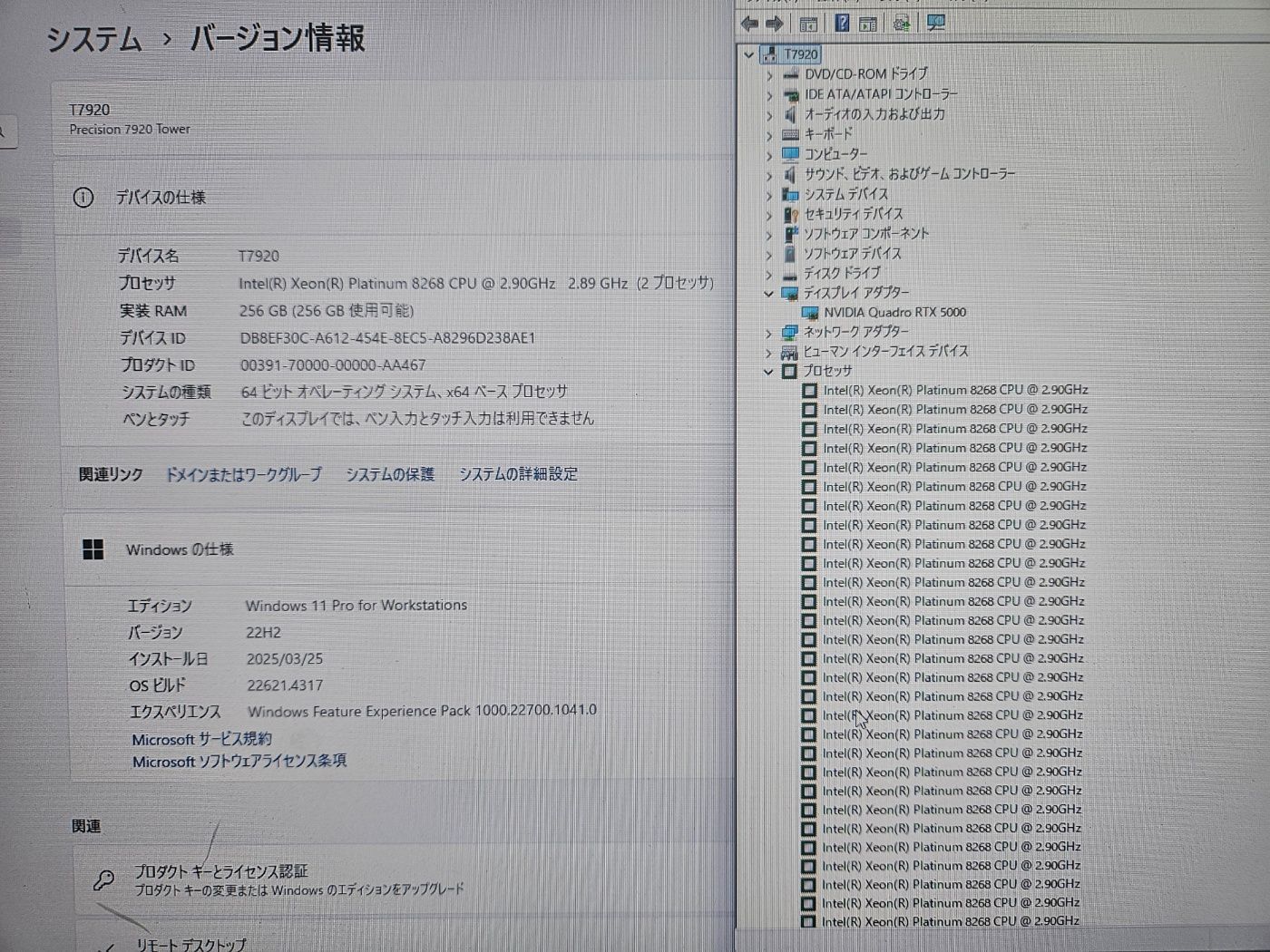Click the ソフトウェア デバイス icon
The image size is (1270, 952).
pyautogui.click(x=790, y=254)
